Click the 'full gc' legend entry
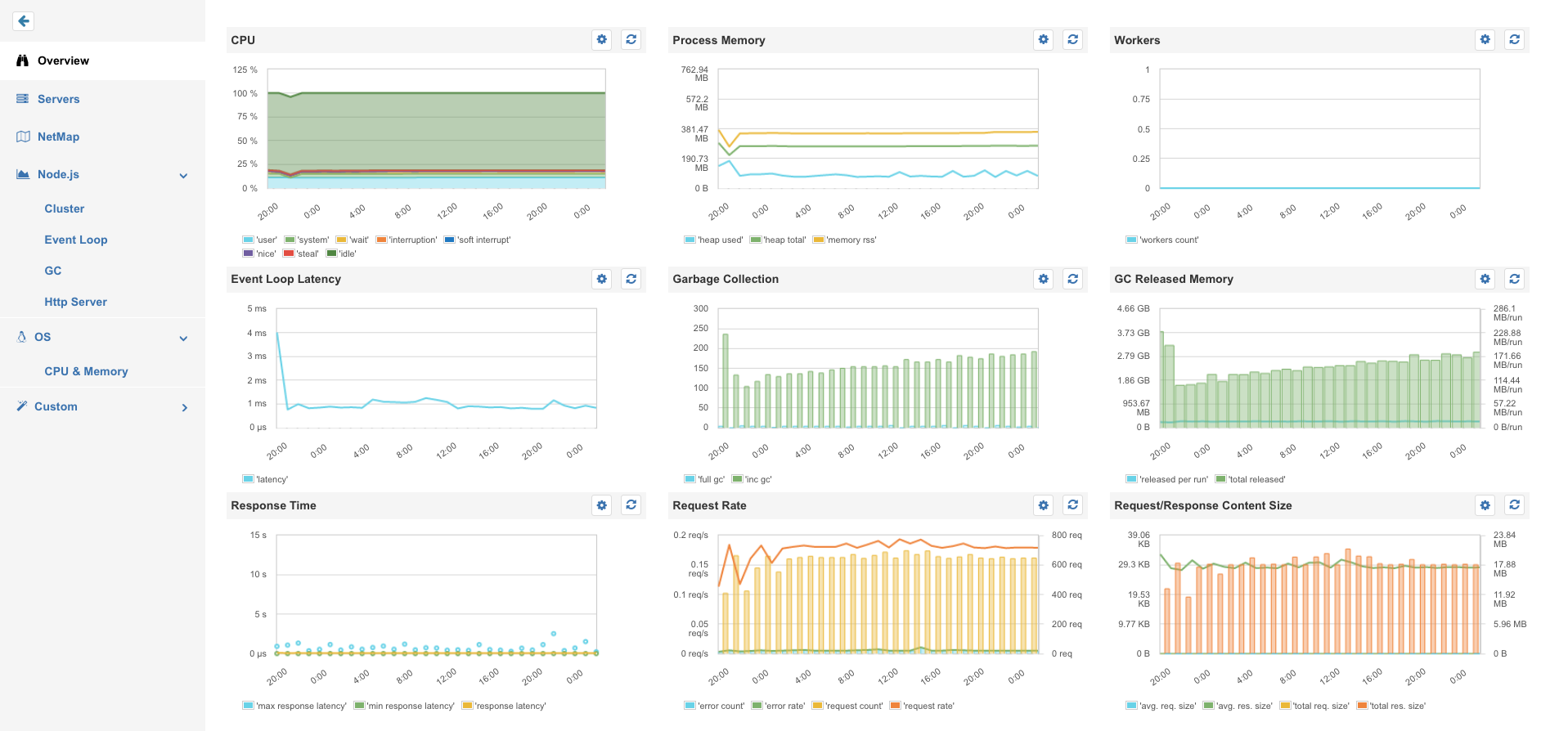Screen dimensions: 1568x731 point(705,479)
